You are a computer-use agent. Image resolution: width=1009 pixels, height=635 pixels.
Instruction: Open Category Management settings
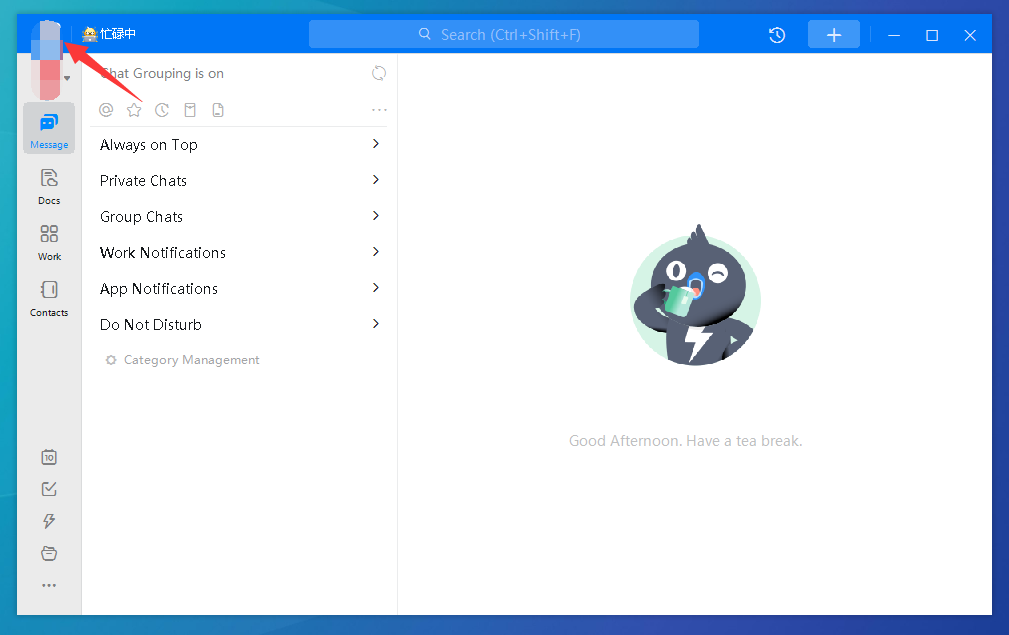[183, 360]
